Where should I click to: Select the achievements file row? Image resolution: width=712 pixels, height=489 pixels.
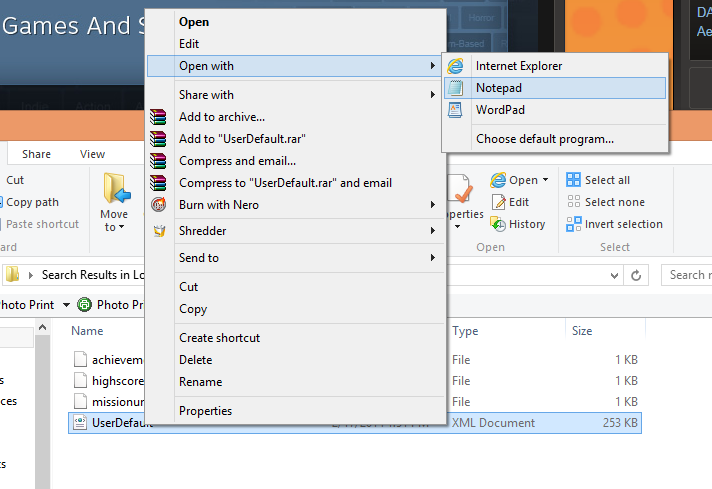356,360
